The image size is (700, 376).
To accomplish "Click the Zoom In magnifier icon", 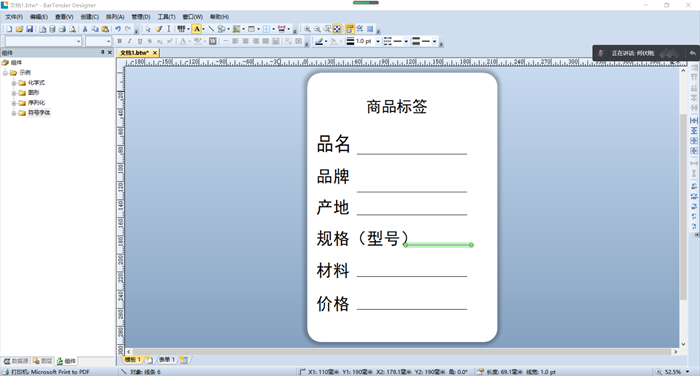I will [x=307, y=29].
